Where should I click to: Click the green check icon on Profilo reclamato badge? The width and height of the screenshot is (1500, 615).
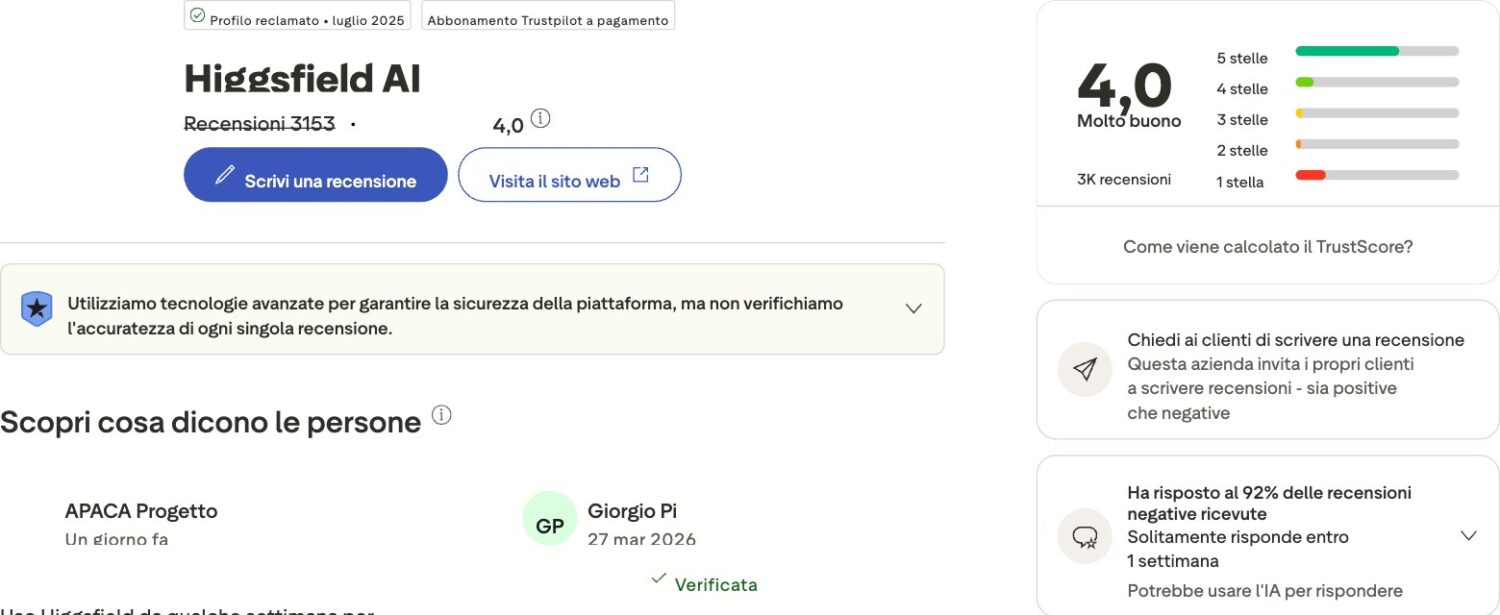[198, 16]
